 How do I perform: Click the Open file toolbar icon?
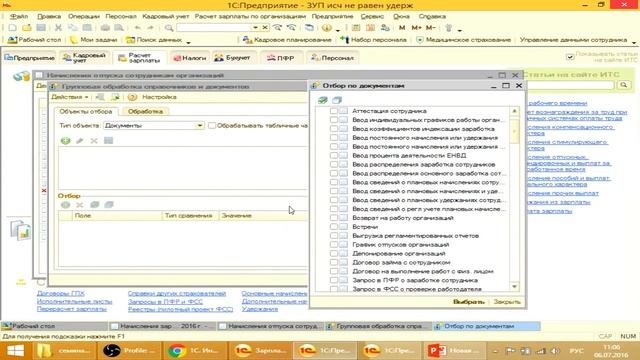pyautogui.click(x=27, y=28)
